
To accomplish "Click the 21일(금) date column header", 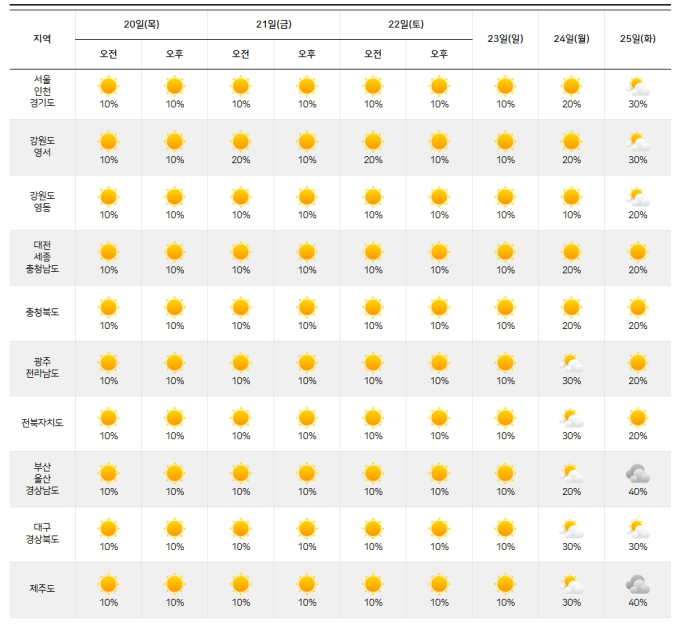I will tap(274, 24).
